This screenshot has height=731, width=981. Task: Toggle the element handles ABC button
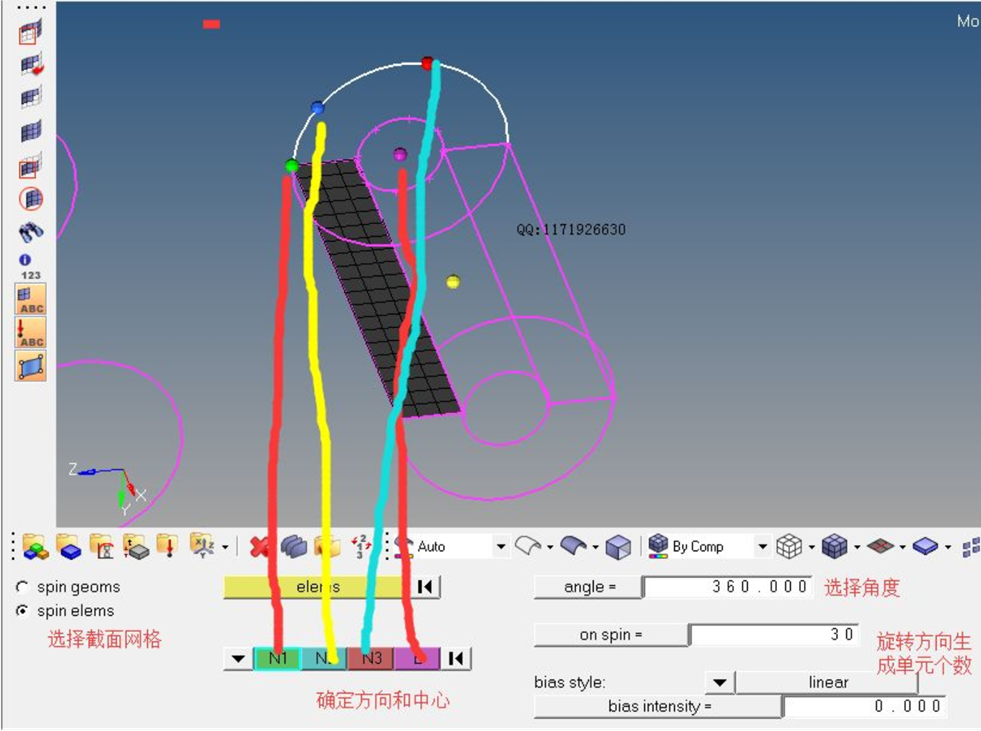coord(31,299)
